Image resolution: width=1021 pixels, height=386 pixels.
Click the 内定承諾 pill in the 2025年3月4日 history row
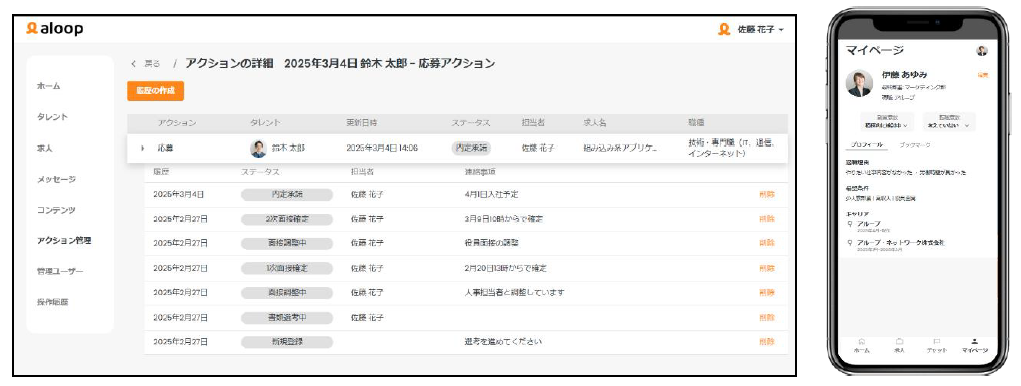click(x=287, y=195)
